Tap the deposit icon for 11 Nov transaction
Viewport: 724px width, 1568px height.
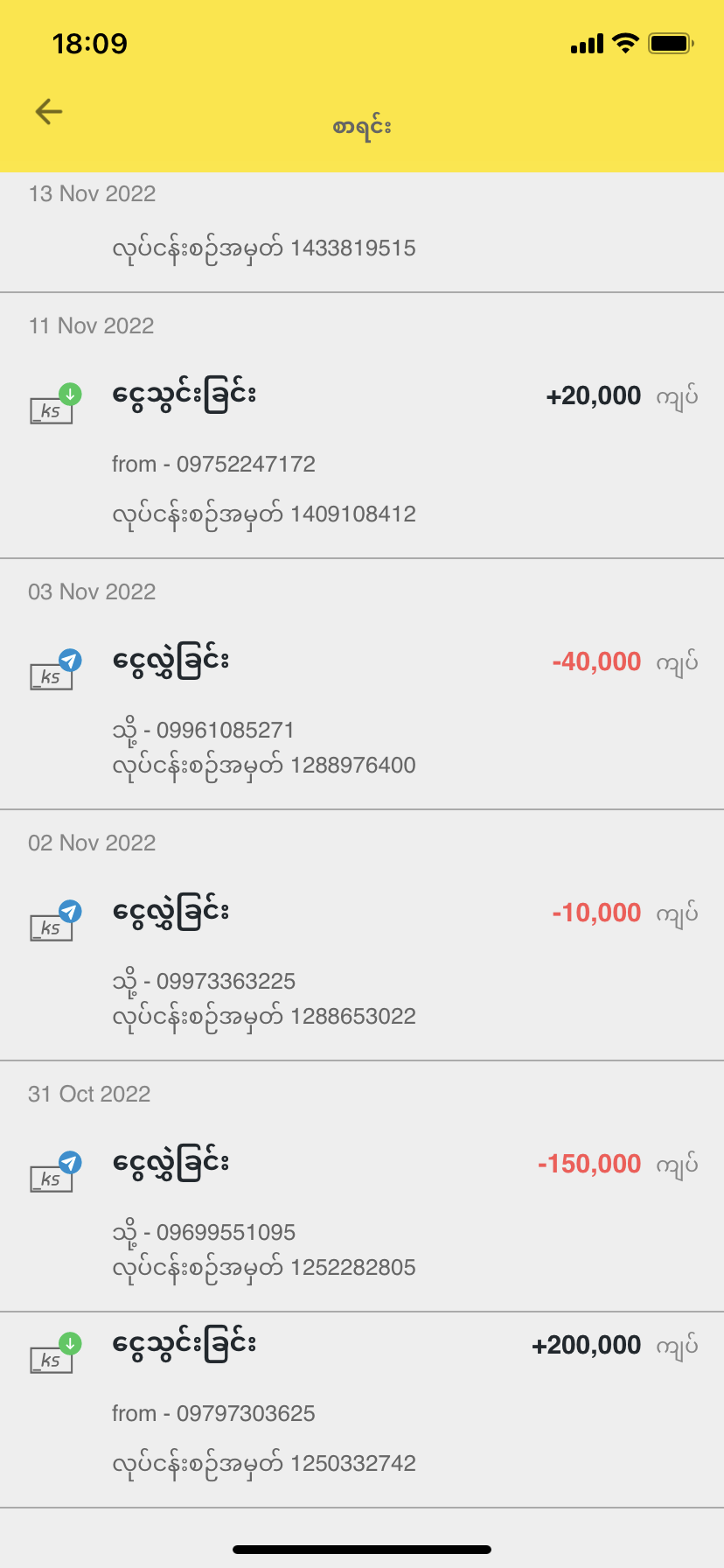54,404
